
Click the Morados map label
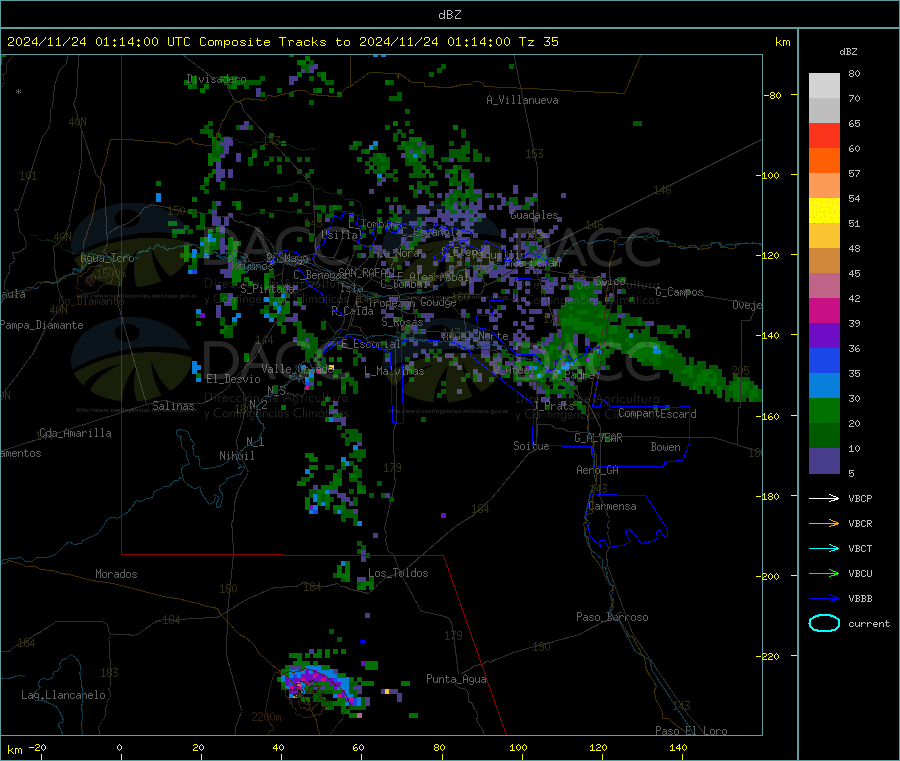coord(116,574)
